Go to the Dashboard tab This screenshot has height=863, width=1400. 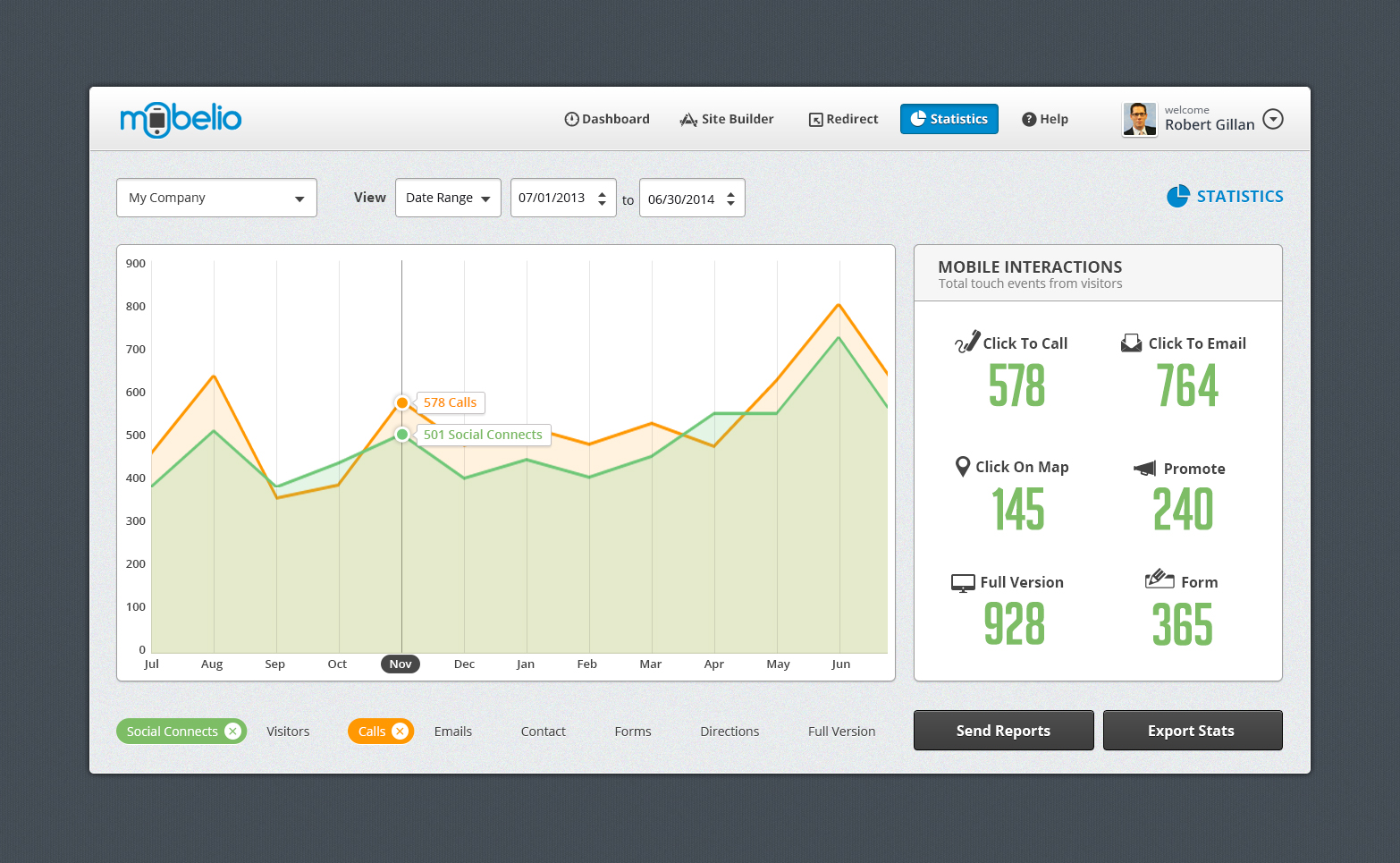point(607,119)
